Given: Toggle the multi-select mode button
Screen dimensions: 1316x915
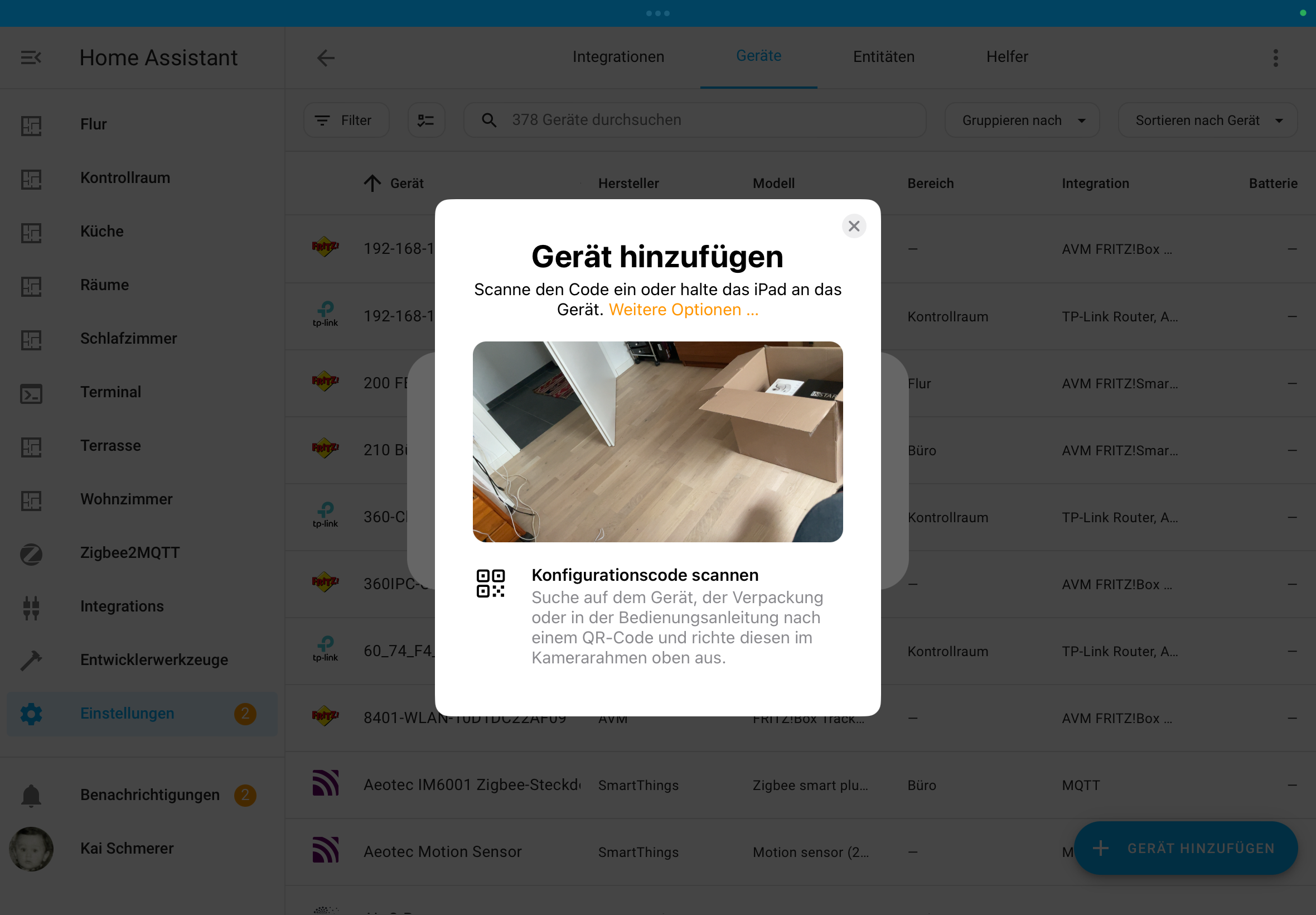Looking at the screenshot, I should pos(425,121).
